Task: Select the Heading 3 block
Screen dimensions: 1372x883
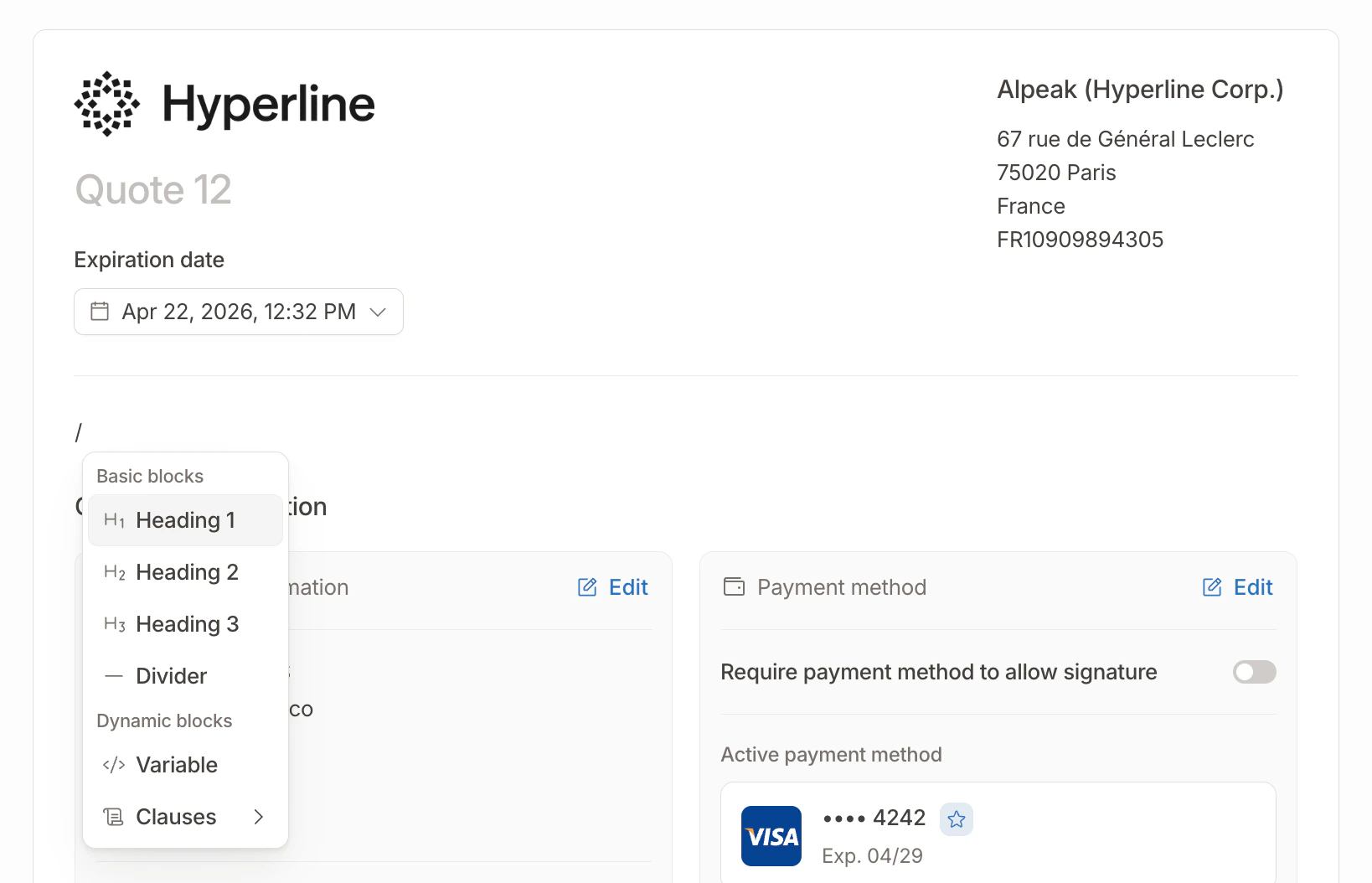Action: (x=185, y=624)
